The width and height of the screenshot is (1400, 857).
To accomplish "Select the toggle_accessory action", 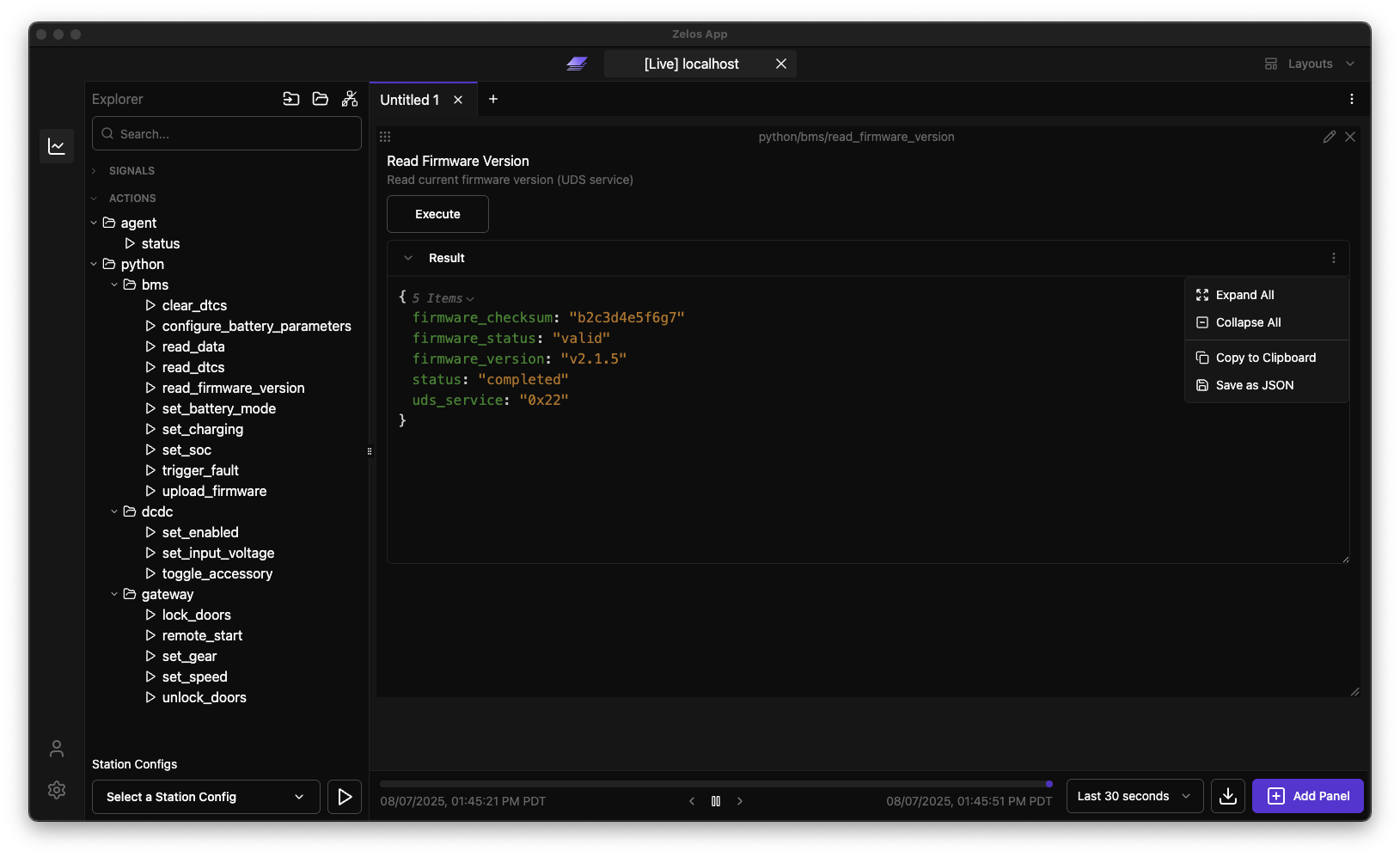I will click(217, 573).
